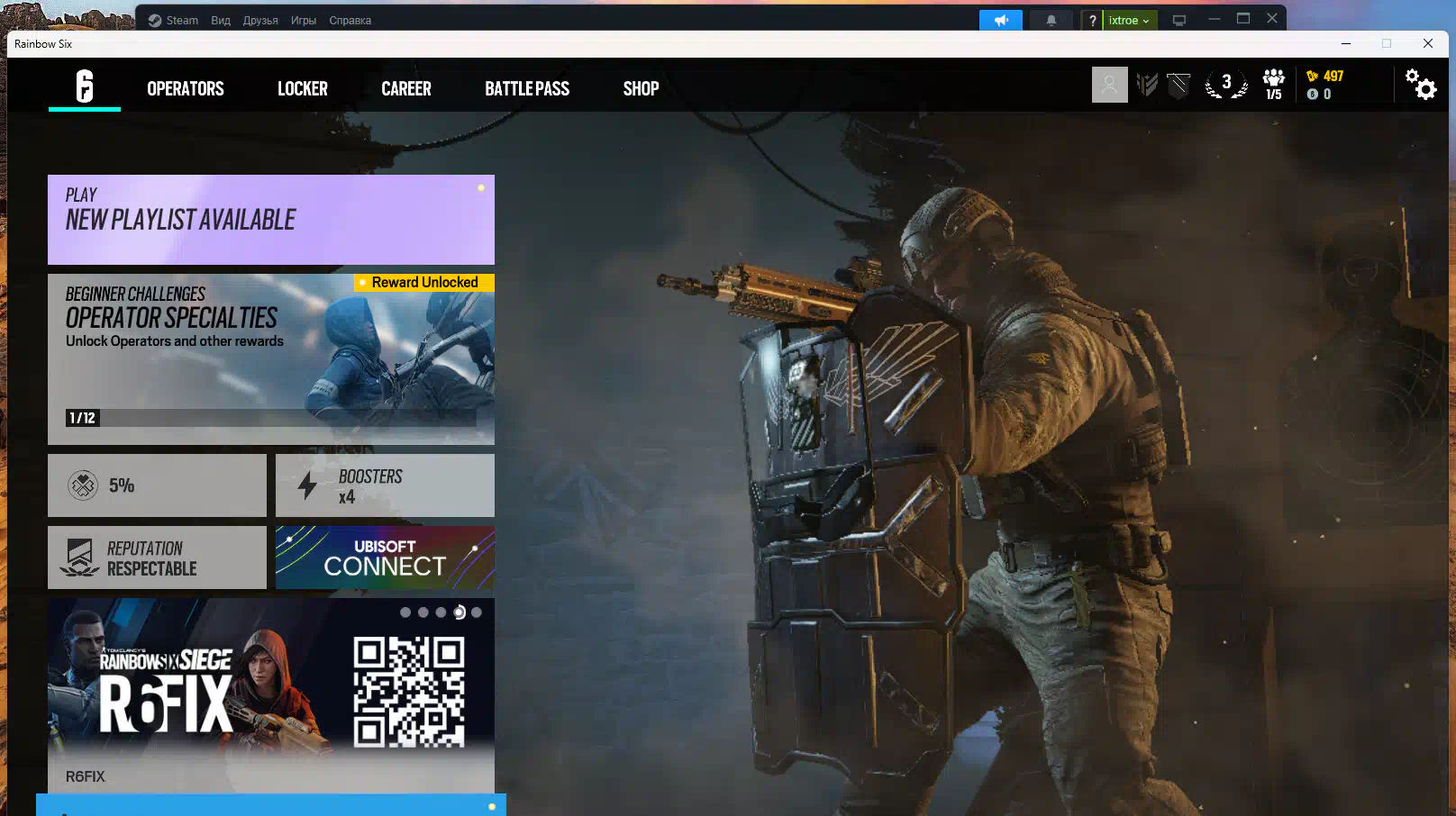The image size is (1456, 816).
Task: Click Steam Big Picture monitor icon
Action: tap(1179, 20)
